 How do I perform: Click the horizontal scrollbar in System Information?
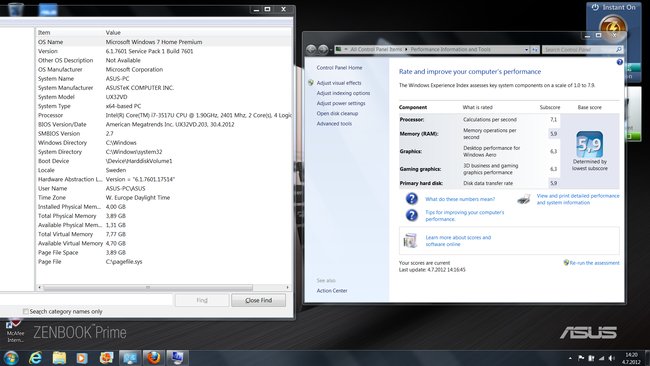[x=148, y=287]
